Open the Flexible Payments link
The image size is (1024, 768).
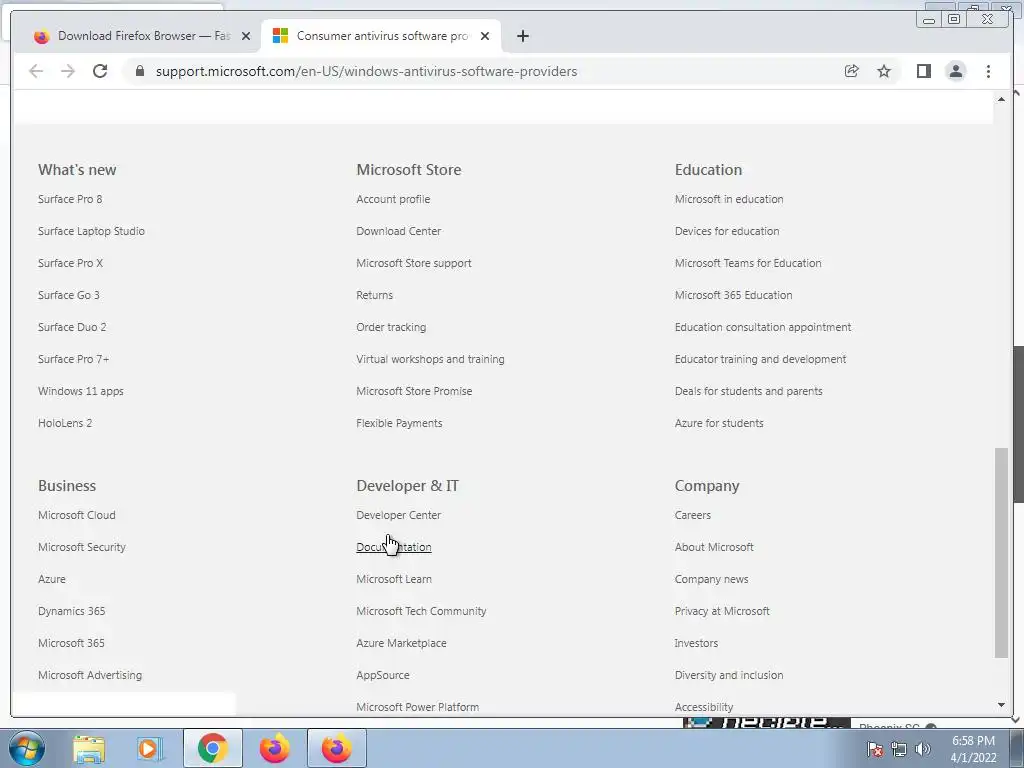(399, 423)
